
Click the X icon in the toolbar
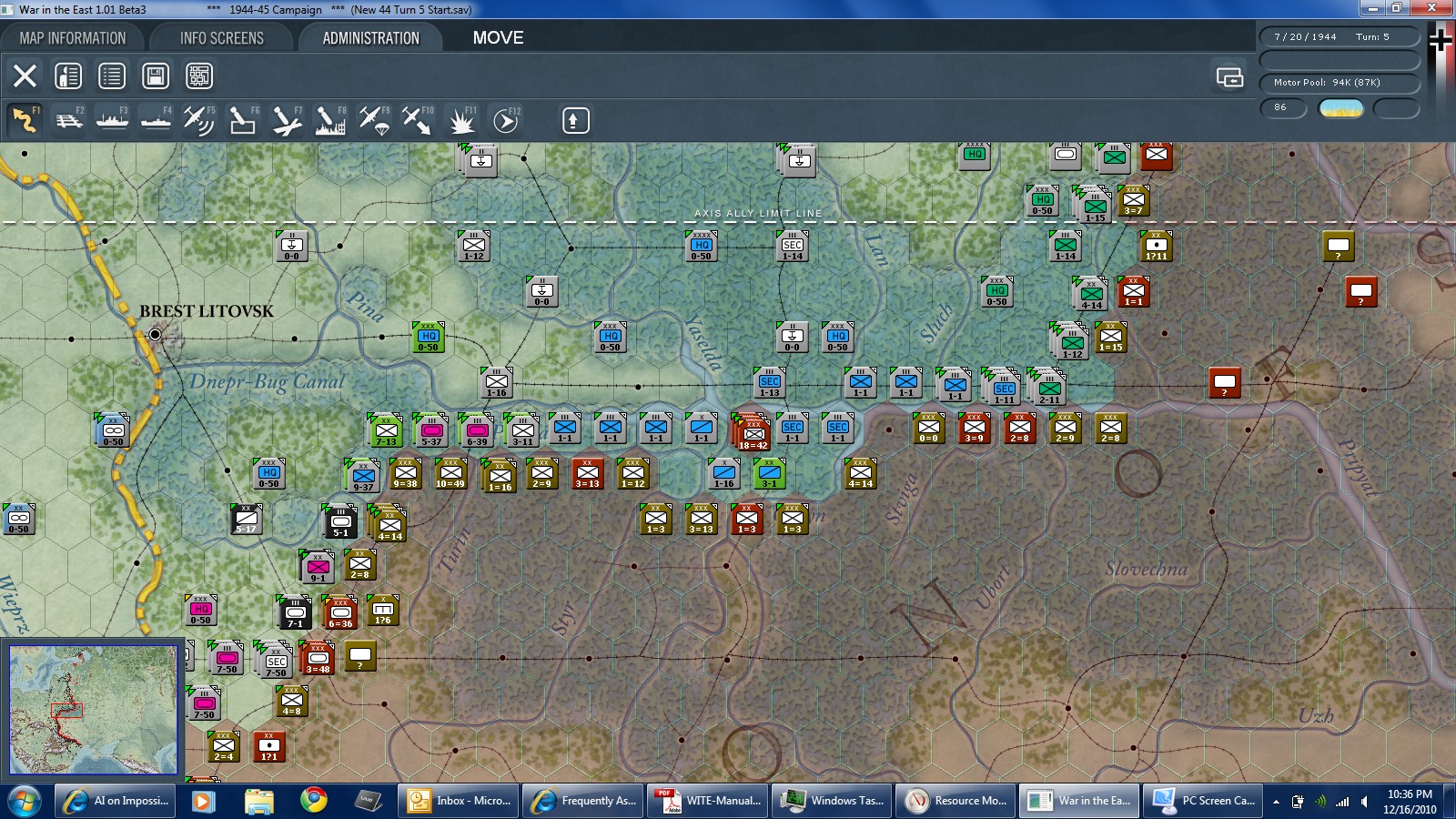(25, 76)
